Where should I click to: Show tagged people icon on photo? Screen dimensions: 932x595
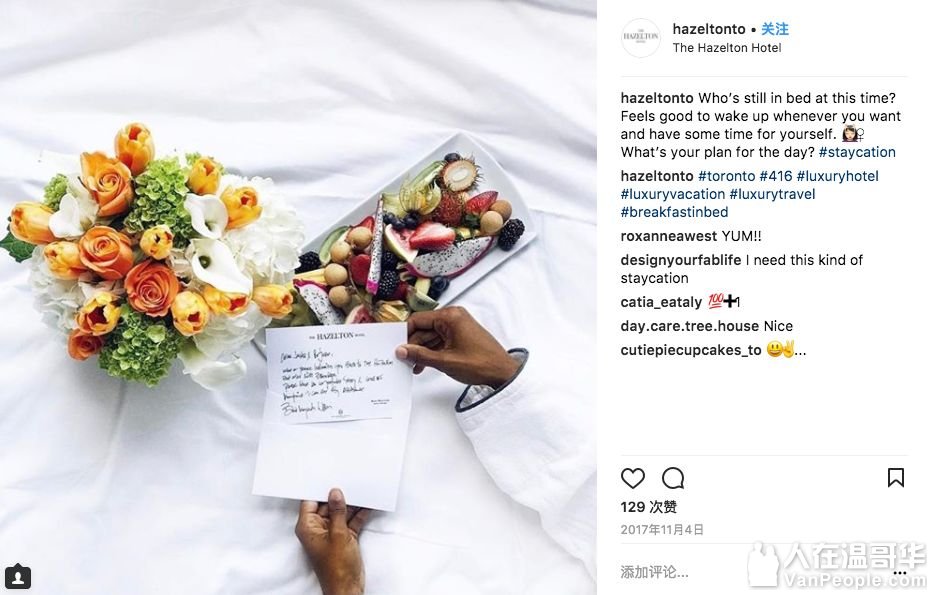click(18, 577)
